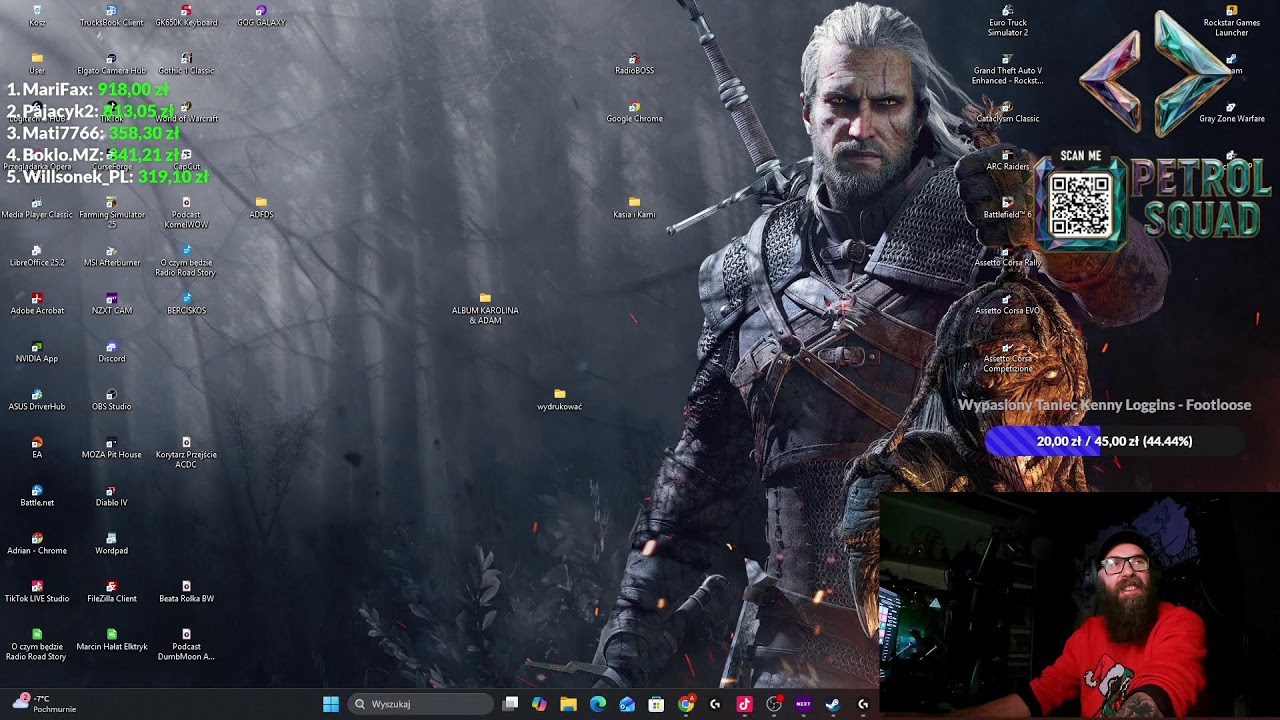Open the ADFDS folder
This screenshot has width=1280, height=720.
click(x=261, y=207)
